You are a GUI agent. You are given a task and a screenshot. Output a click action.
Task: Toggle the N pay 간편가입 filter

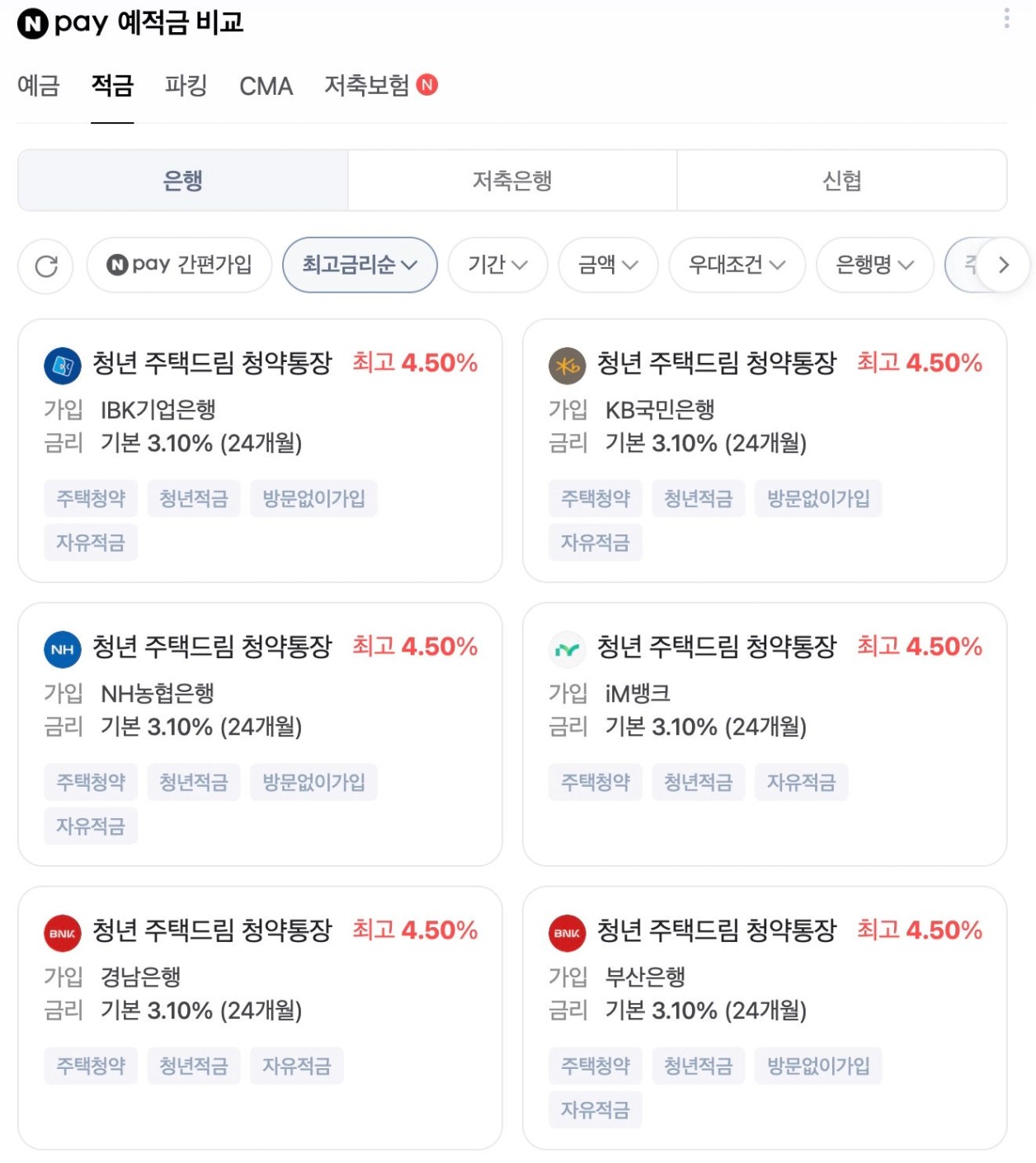point(179,266)
